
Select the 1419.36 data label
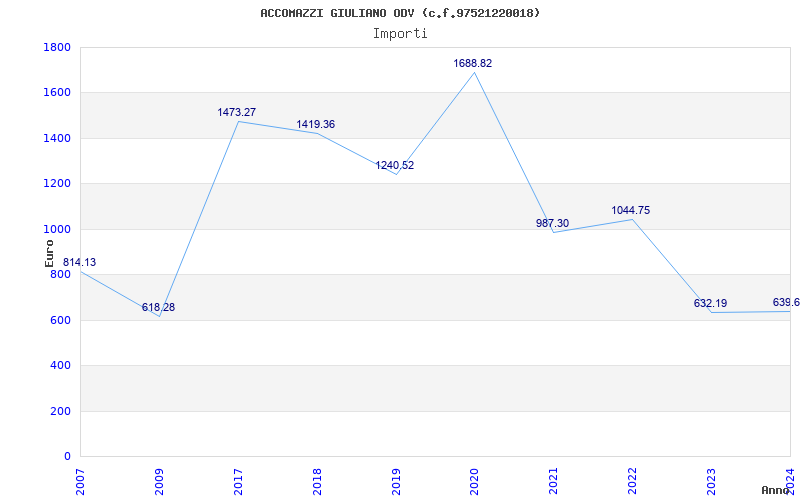[x=316, y=124]
